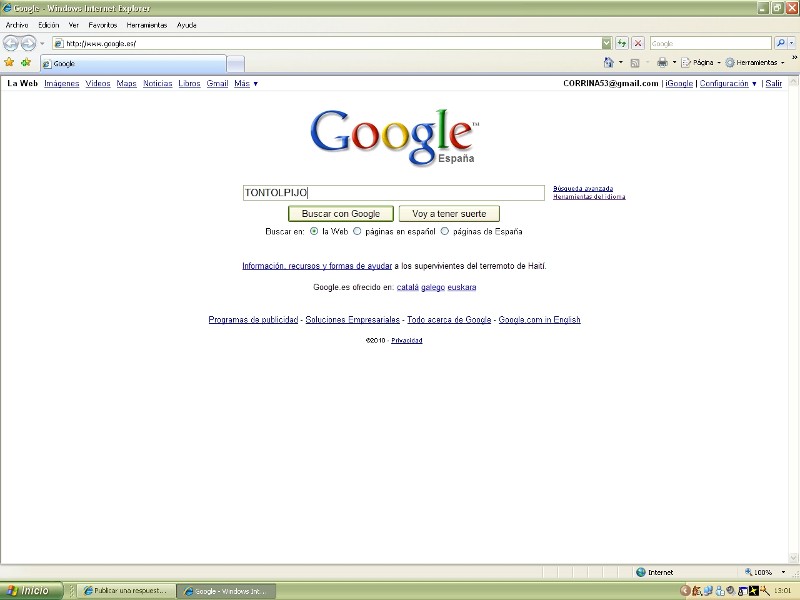Open the 'Programas de publicidad' link
The height and width of the screenshot is (600, 800).
point(253,320)
